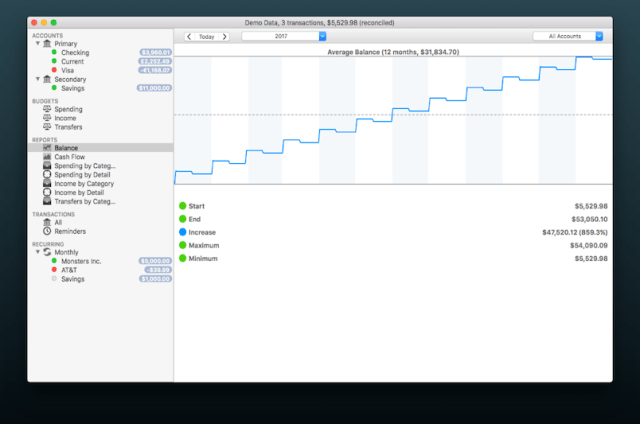Click the Balance report chart icon
Image resolution: width=640 pixels, height=424 pixels.
[x=47, y=148]
